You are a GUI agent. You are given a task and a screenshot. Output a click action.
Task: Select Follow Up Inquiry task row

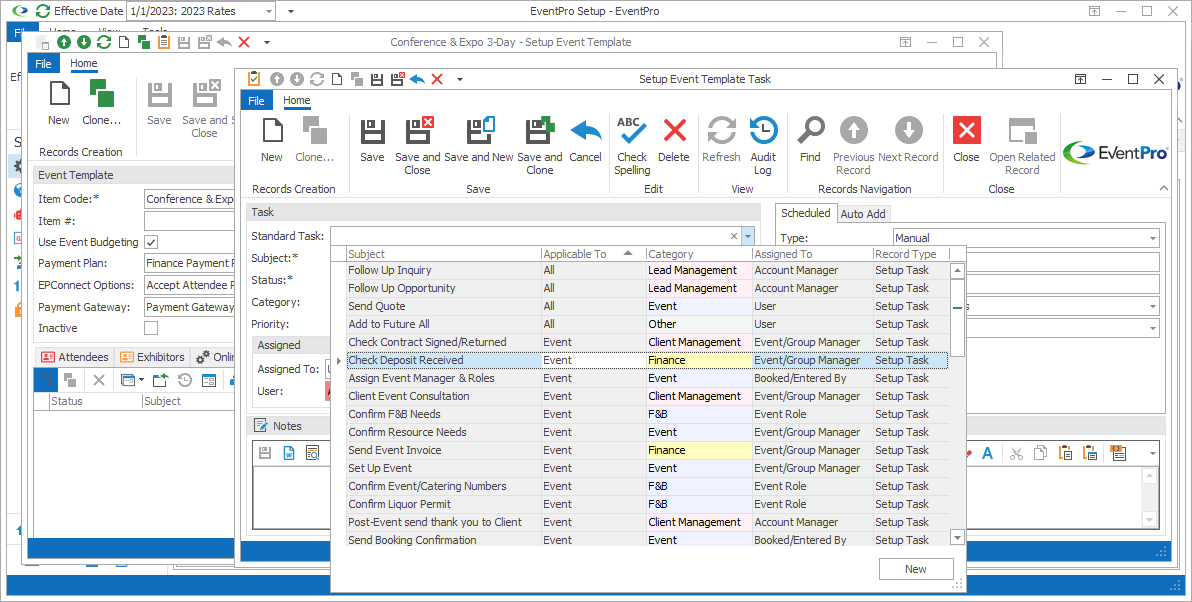click(x=647, y=270)
